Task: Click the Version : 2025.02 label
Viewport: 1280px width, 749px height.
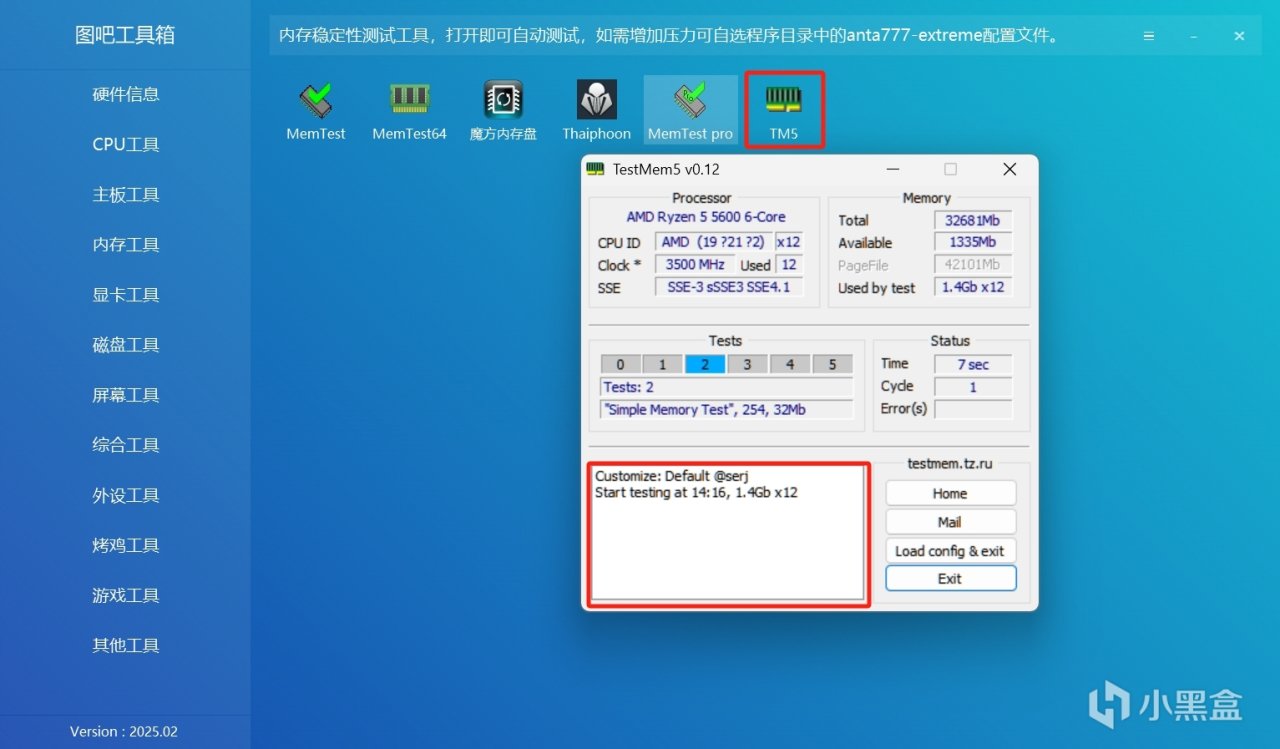Action: [124, 732]
